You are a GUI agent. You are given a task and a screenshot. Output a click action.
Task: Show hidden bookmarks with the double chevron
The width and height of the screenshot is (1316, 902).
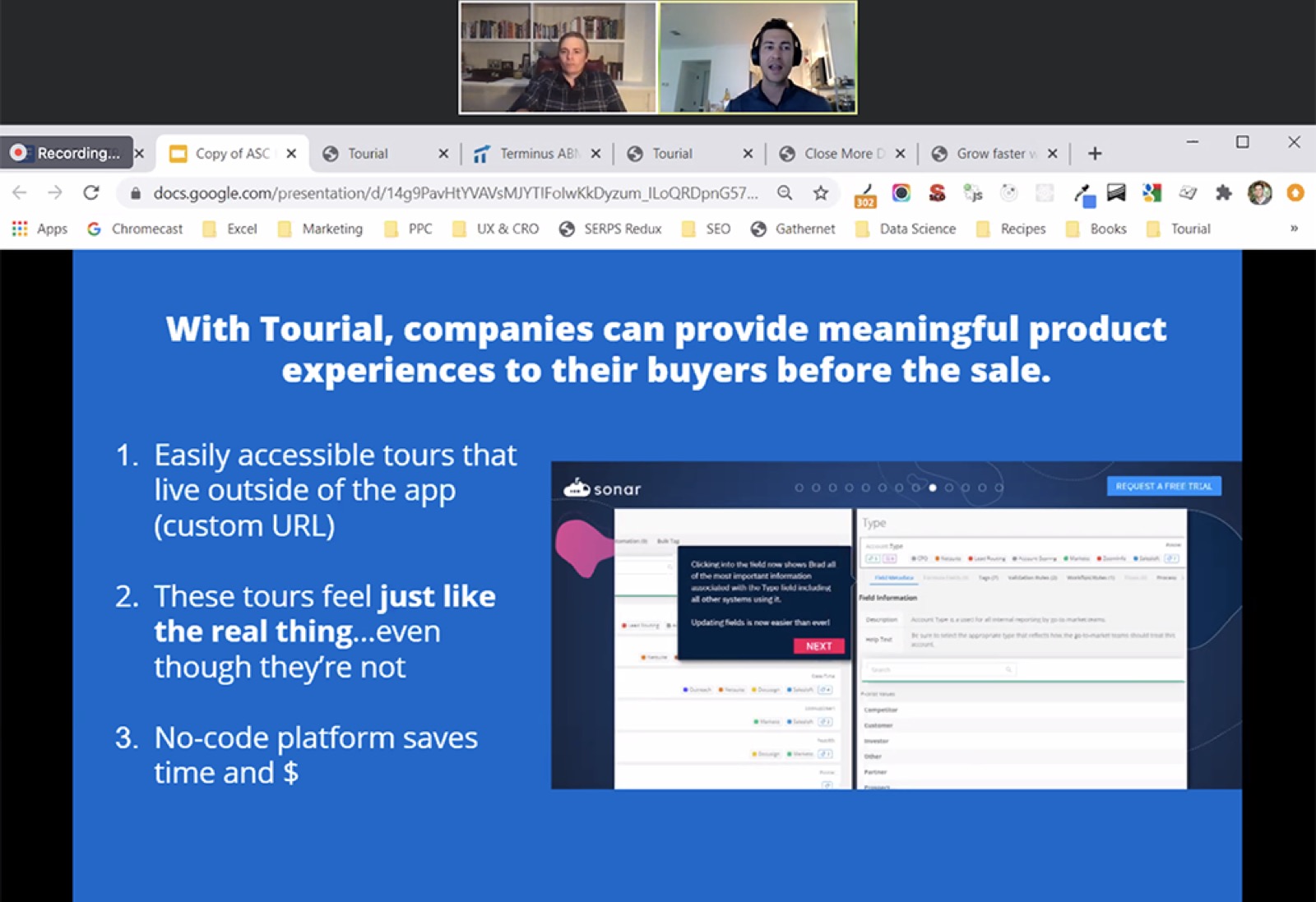pos(1294,229)
